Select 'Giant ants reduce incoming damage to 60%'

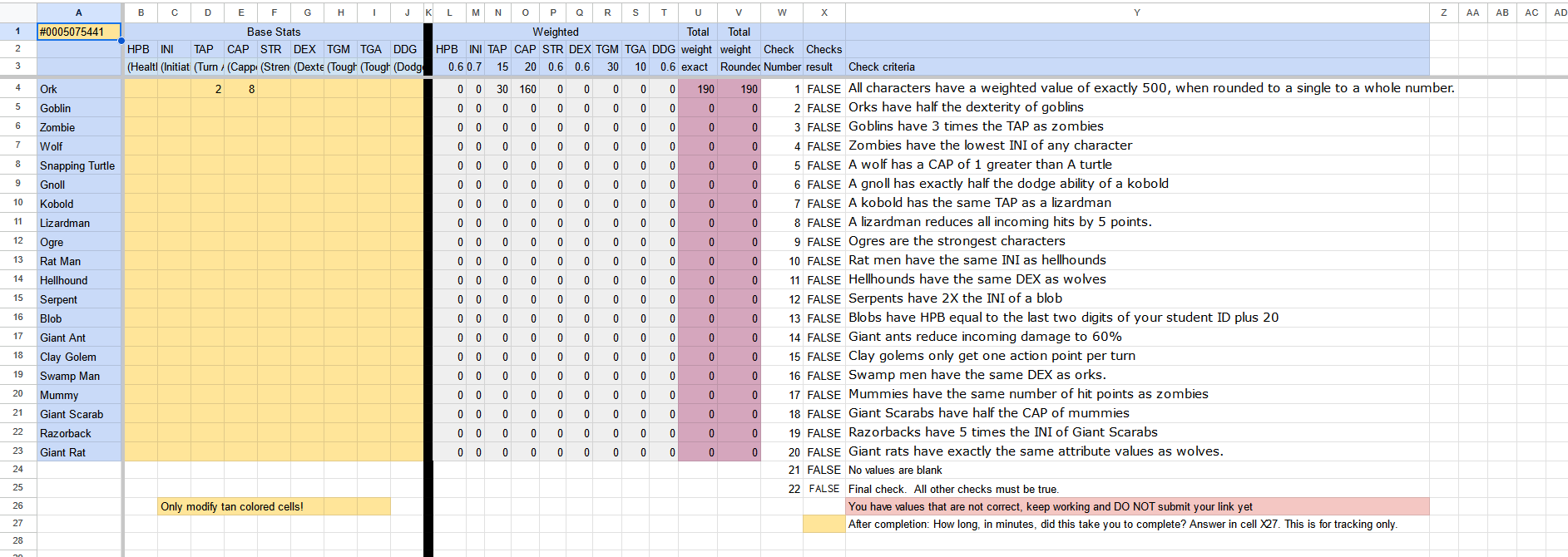(x=985, y=337)
